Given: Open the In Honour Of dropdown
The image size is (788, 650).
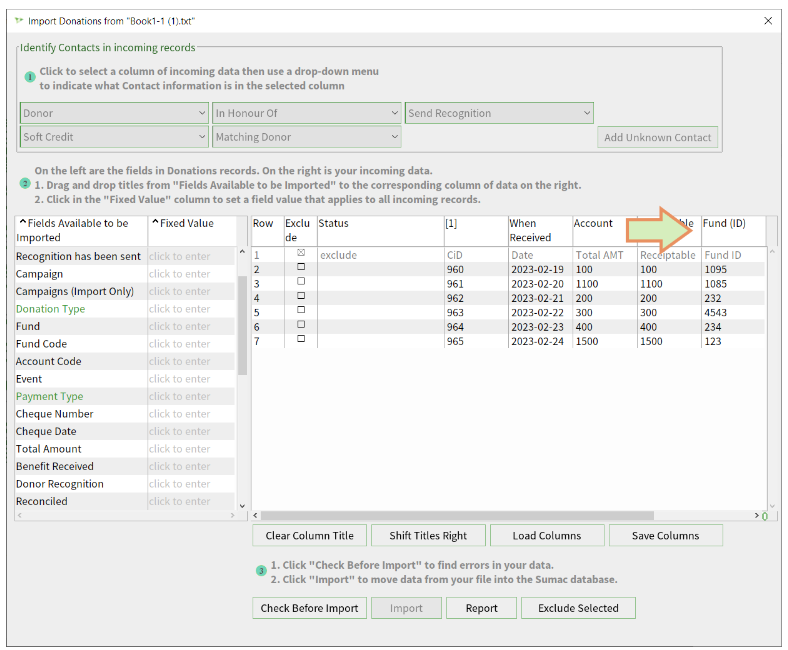Looking at the screenshot, I should tap(307, 113).
